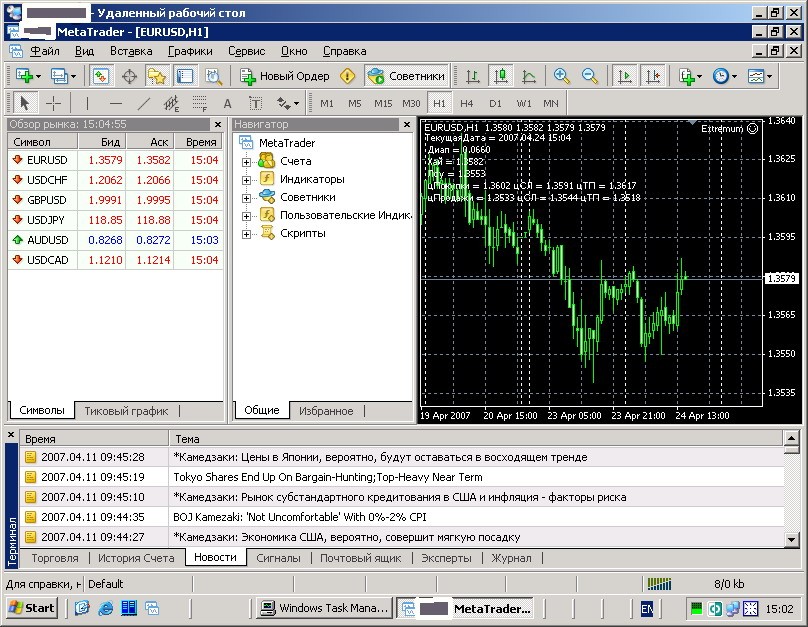808x627 pixels.
Task: Select the crosshair tool
Action: point(53,104)
